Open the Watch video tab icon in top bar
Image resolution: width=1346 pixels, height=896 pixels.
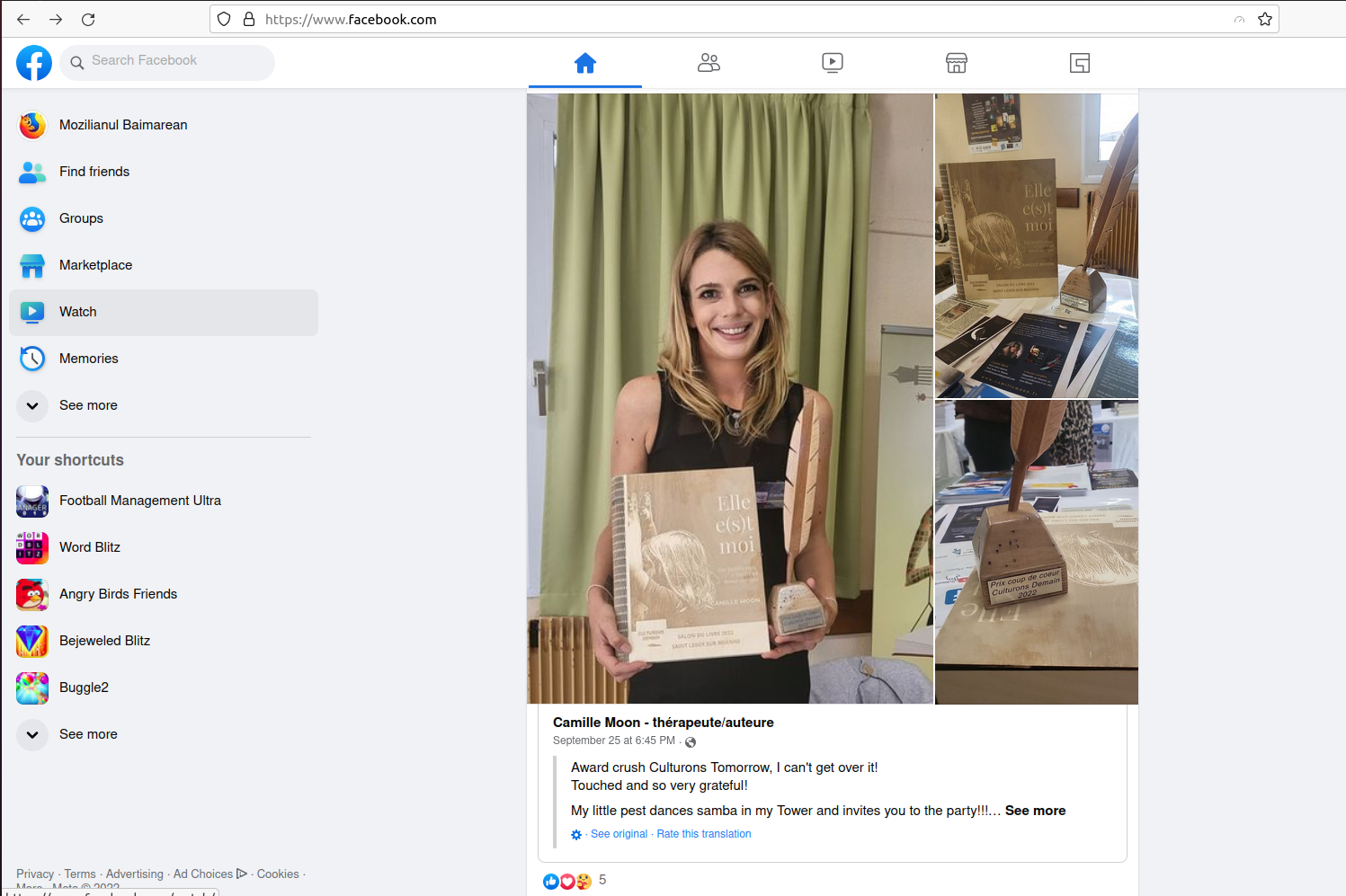coord(833,63)
